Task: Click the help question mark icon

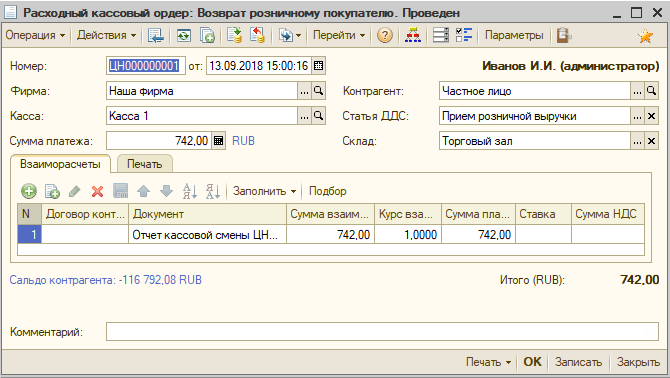Action: click(385, 35)
